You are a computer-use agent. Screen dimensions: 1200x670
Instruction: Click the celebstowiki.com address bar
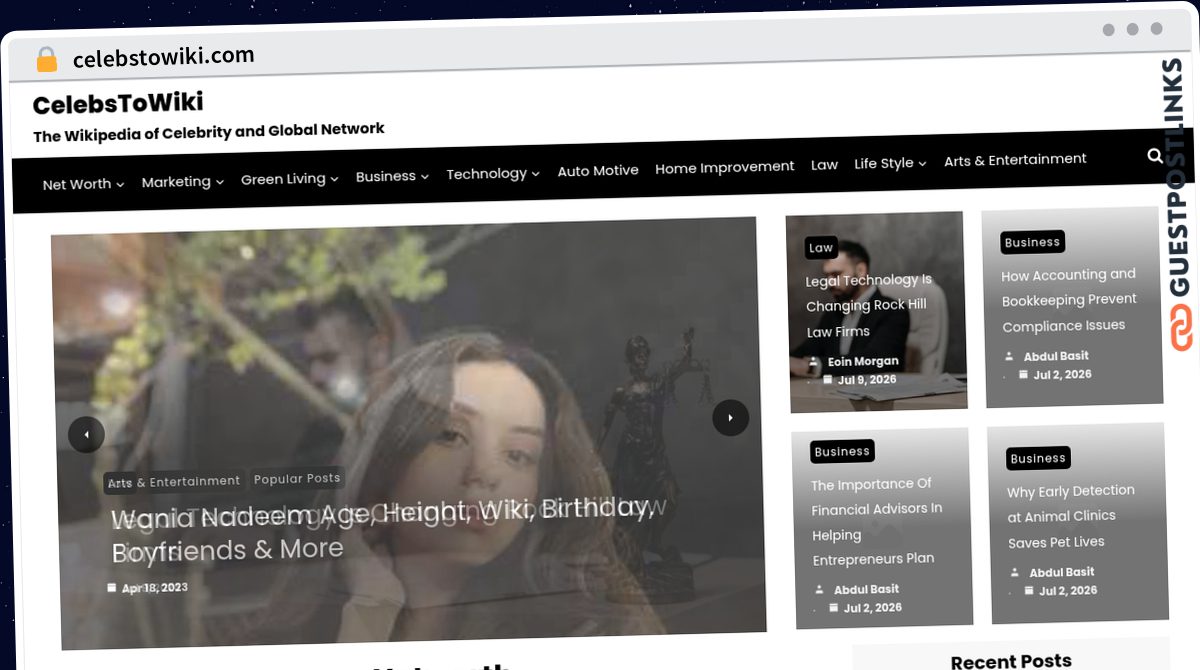pyautogui.click(x=164, y=57)
